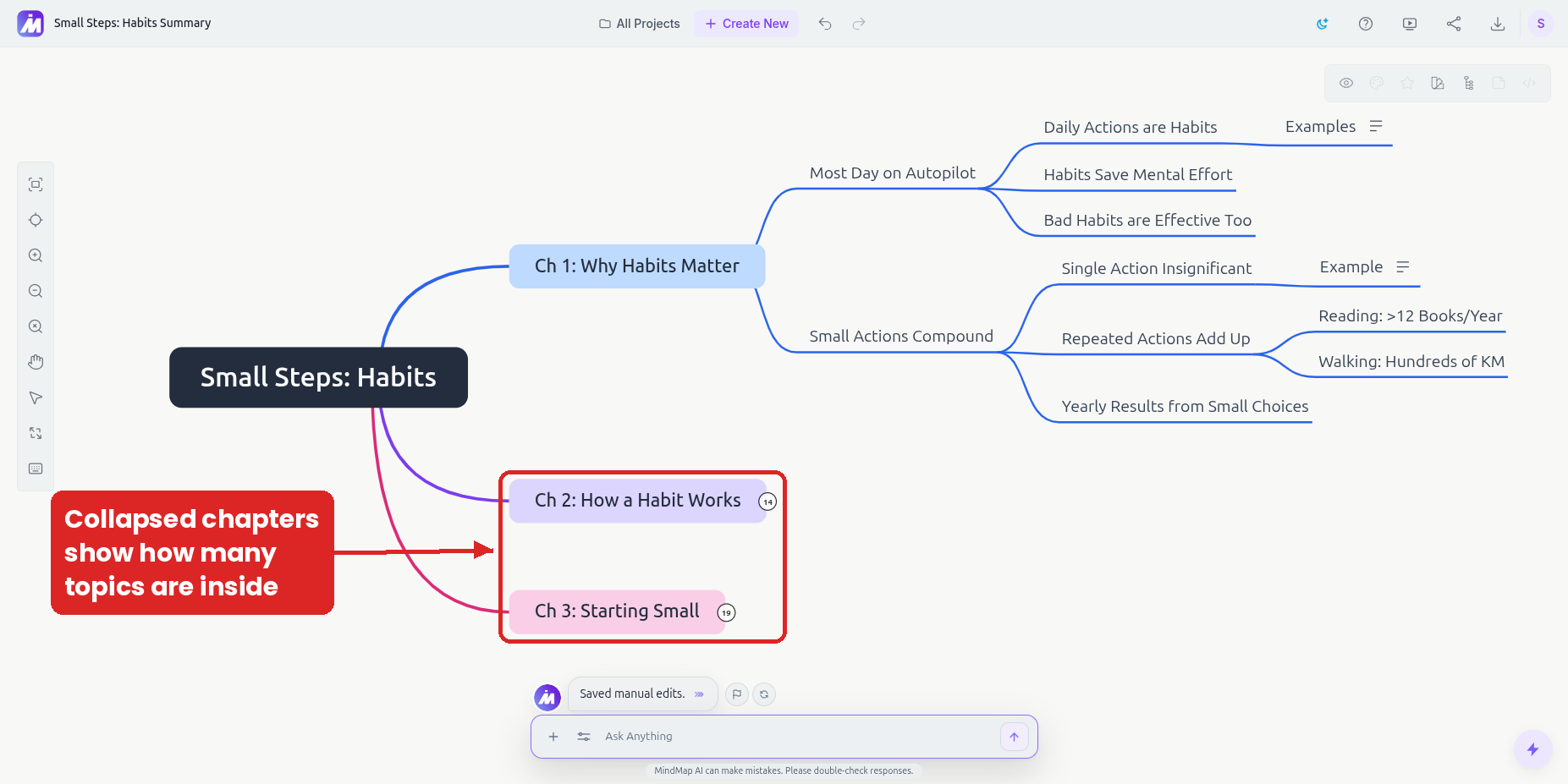Viewport: 1568px width, 784px height.
Task: Open the color palette theme icon
Action: pyautogui.click(x=1377, y=83)
